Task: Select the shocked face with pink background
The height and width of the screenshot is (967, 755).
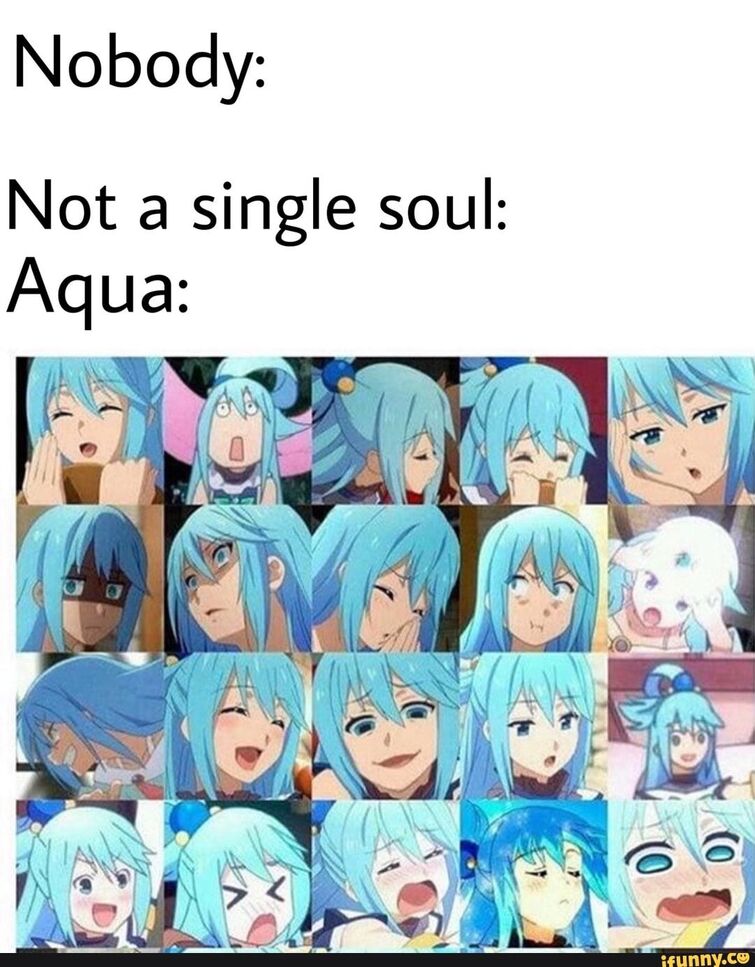Action: point(237,430)
